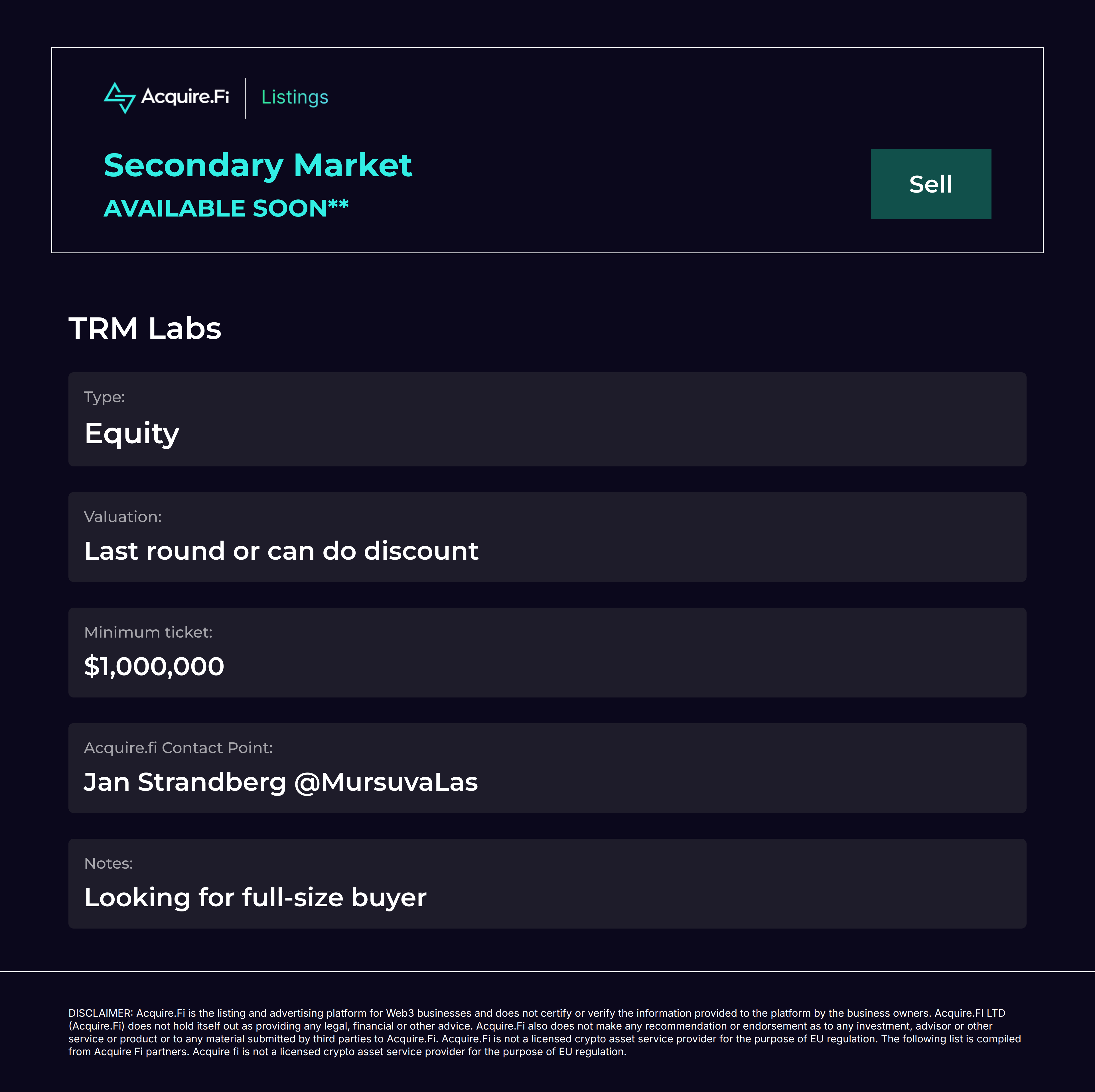
Task: Select the TRM Labs company title
Action: pyautogui.click(x=145, y=328)
